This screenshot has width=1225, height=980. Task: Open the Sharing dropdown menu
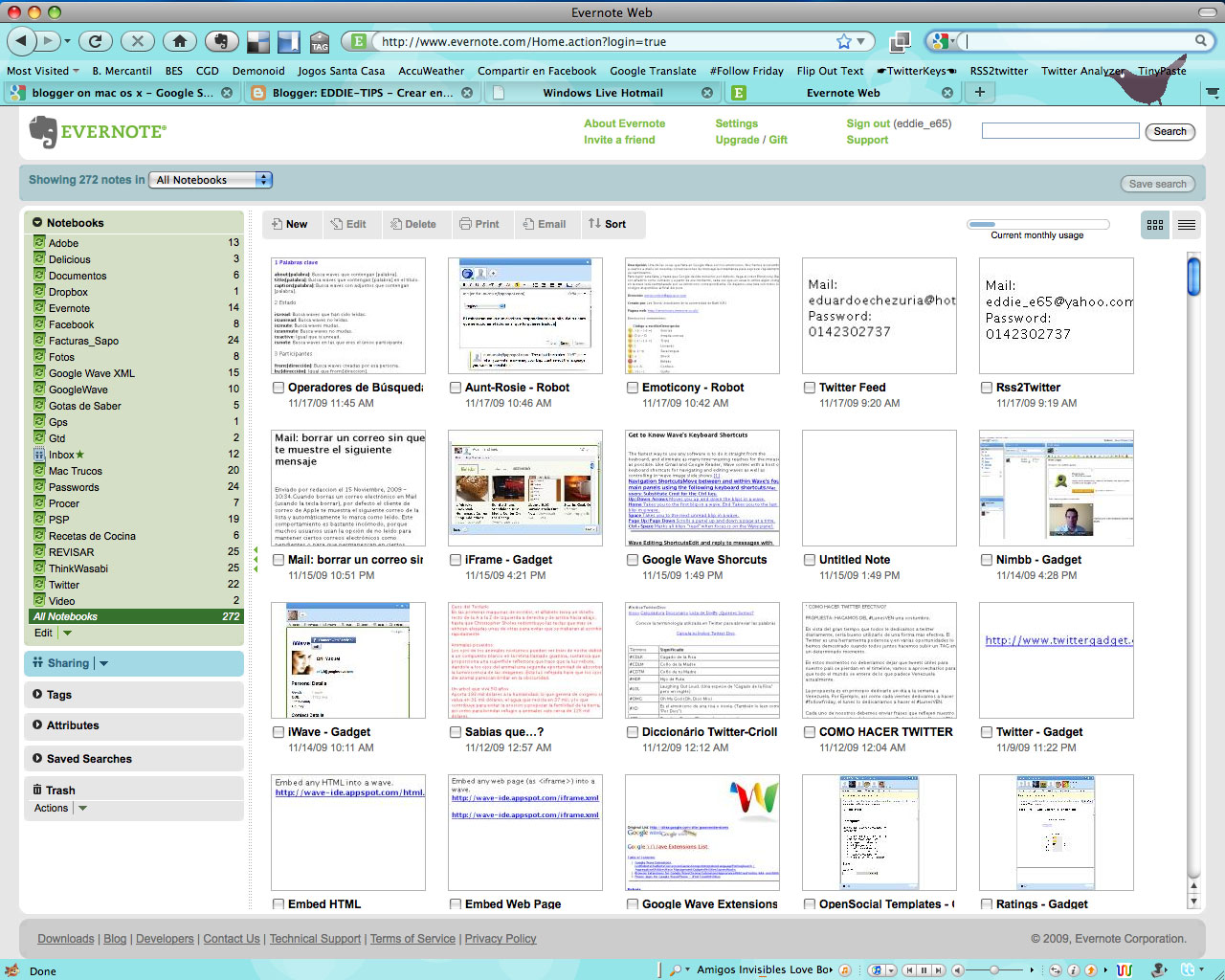(103, 663)
